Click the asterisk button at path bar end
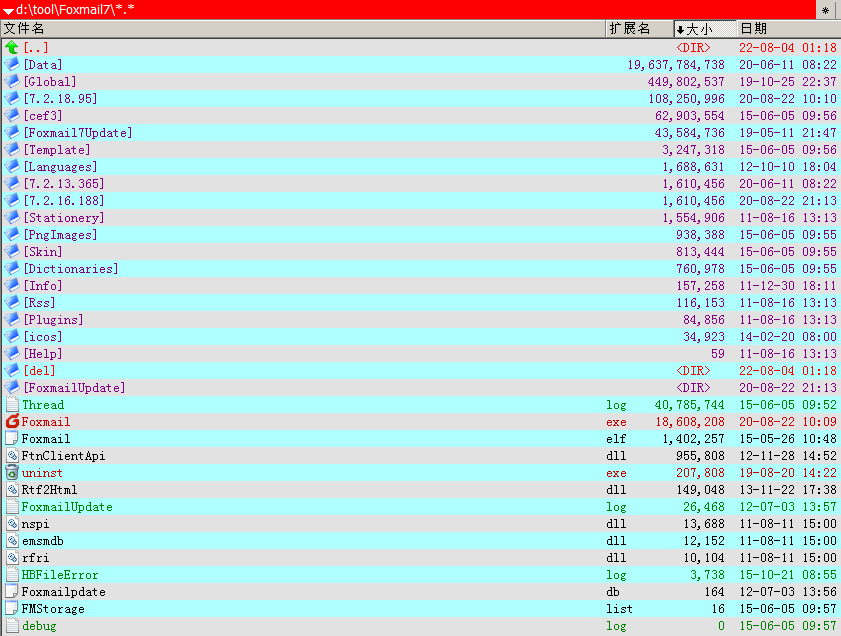The image size is (841, 636). pos(825,10)
